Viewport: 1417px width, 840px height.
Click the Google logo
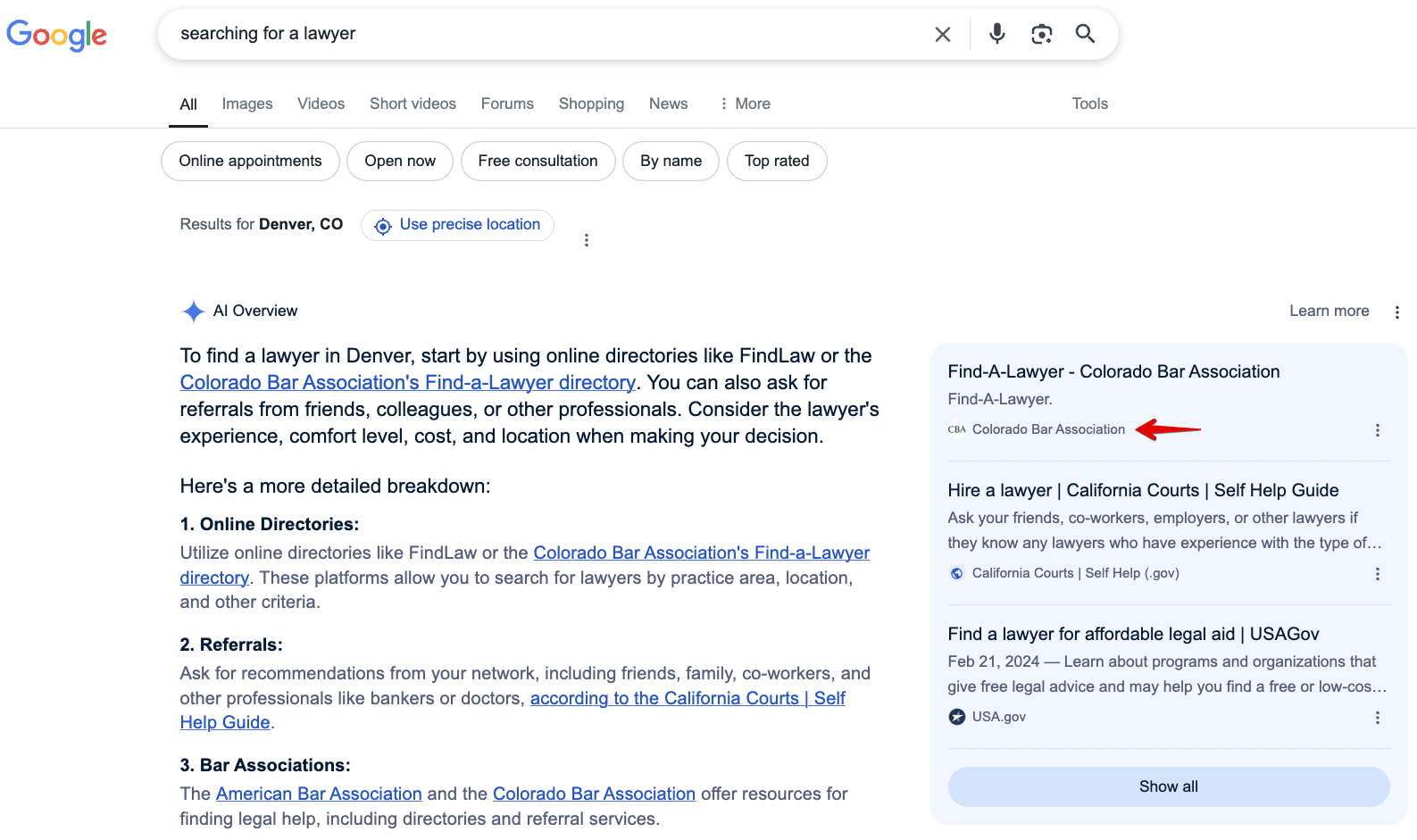[x=56, y=35]
